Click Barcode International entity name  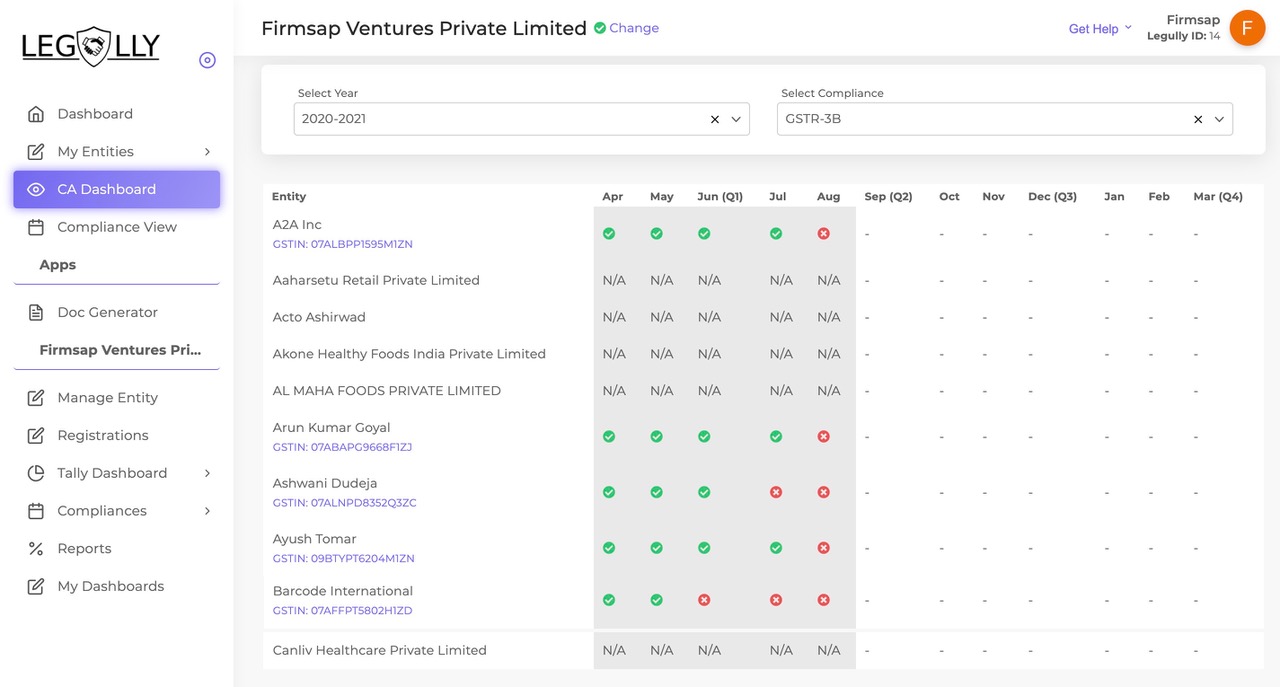point(342,591)
